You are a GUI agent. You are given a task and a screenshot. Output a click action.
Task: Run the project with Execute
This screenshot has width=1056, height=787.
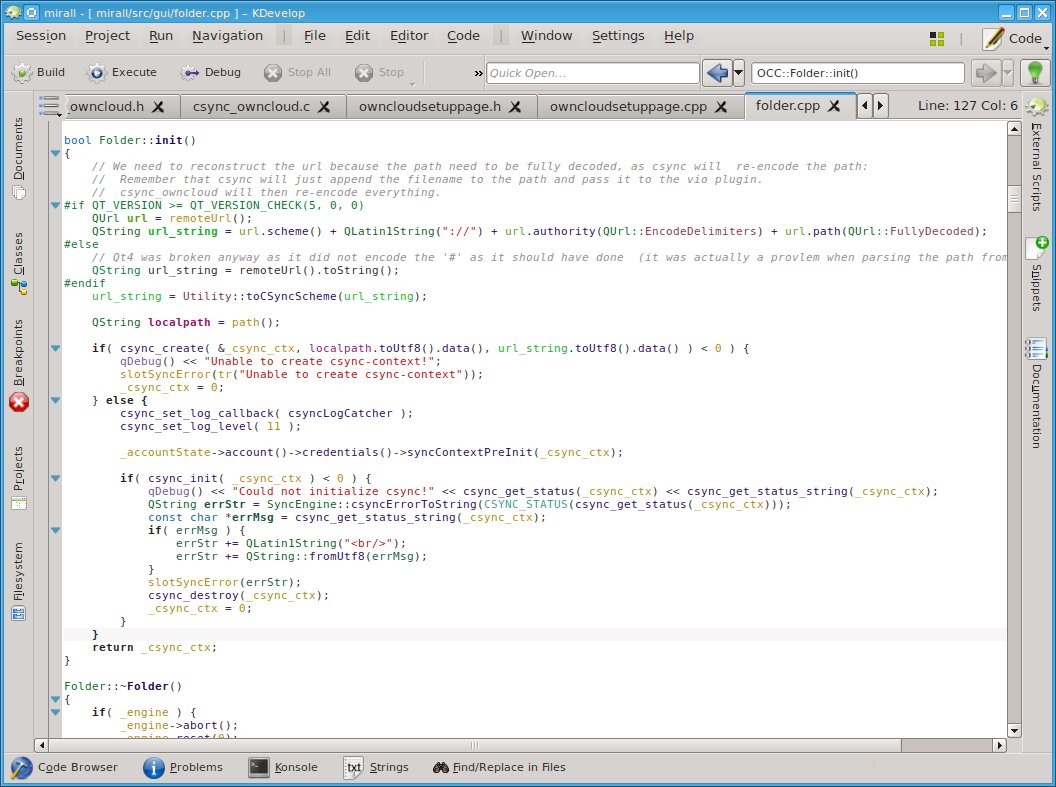[122, 73]
